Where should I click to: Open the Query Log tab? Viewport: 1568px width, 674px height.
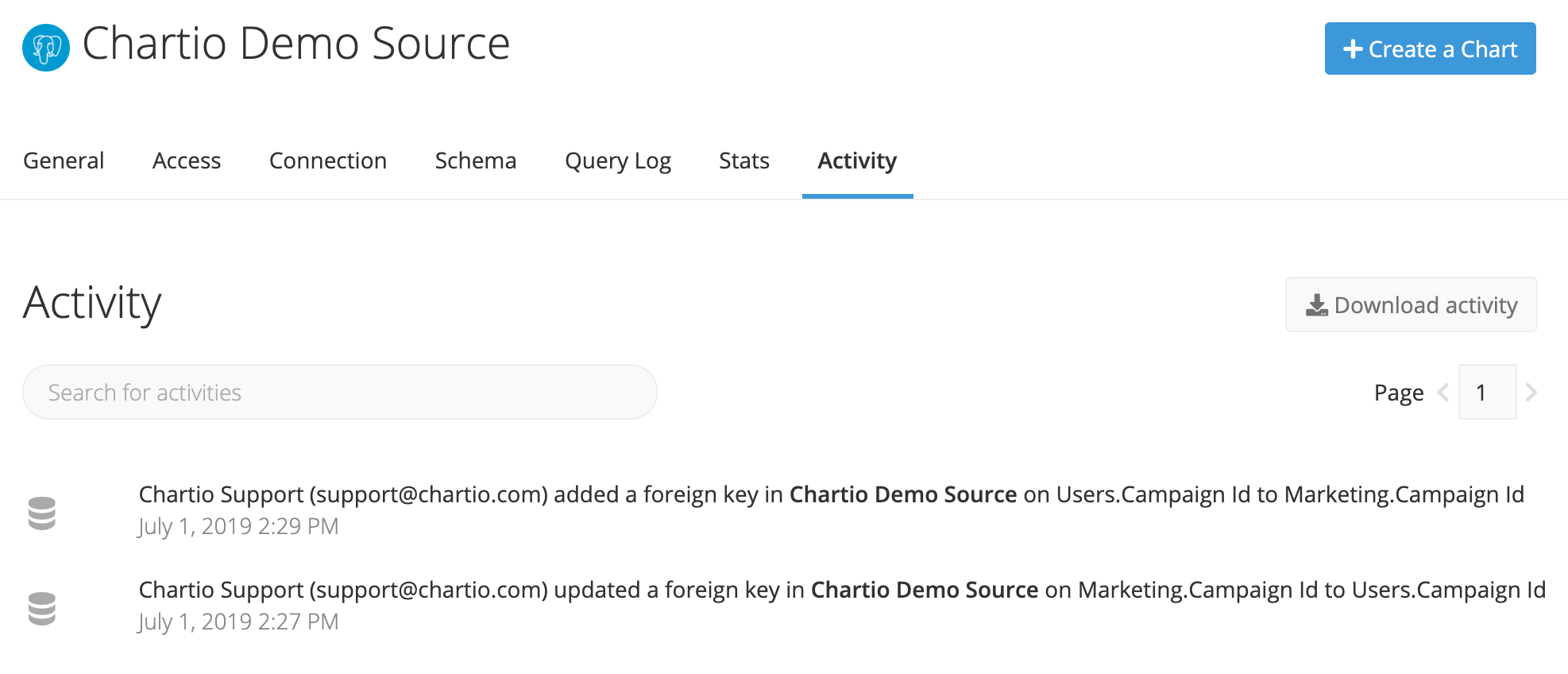(x=618, y=161)
